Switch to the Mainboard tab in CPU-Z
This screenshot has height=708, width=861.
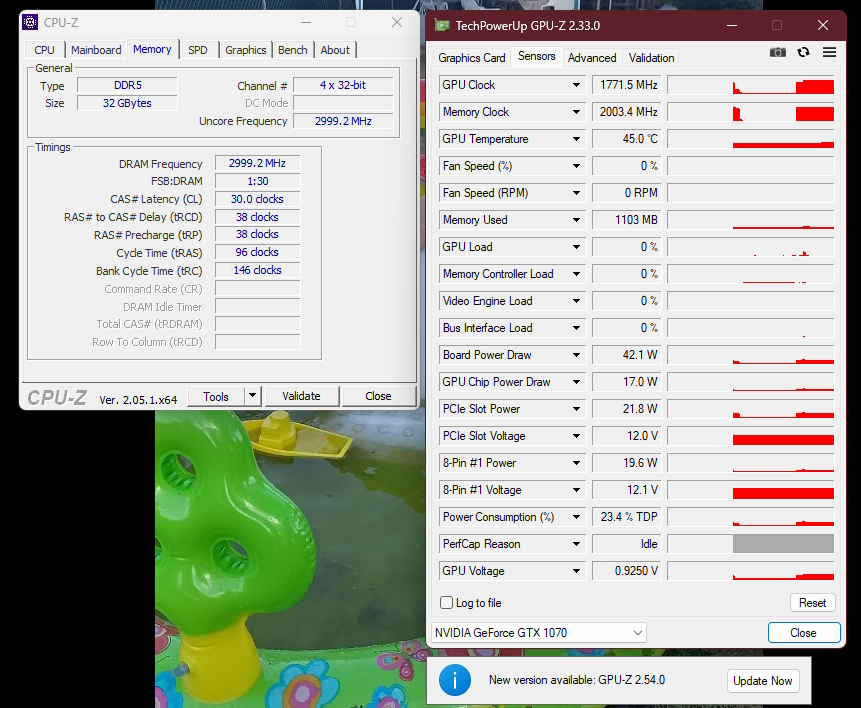[x=96, y=50]
